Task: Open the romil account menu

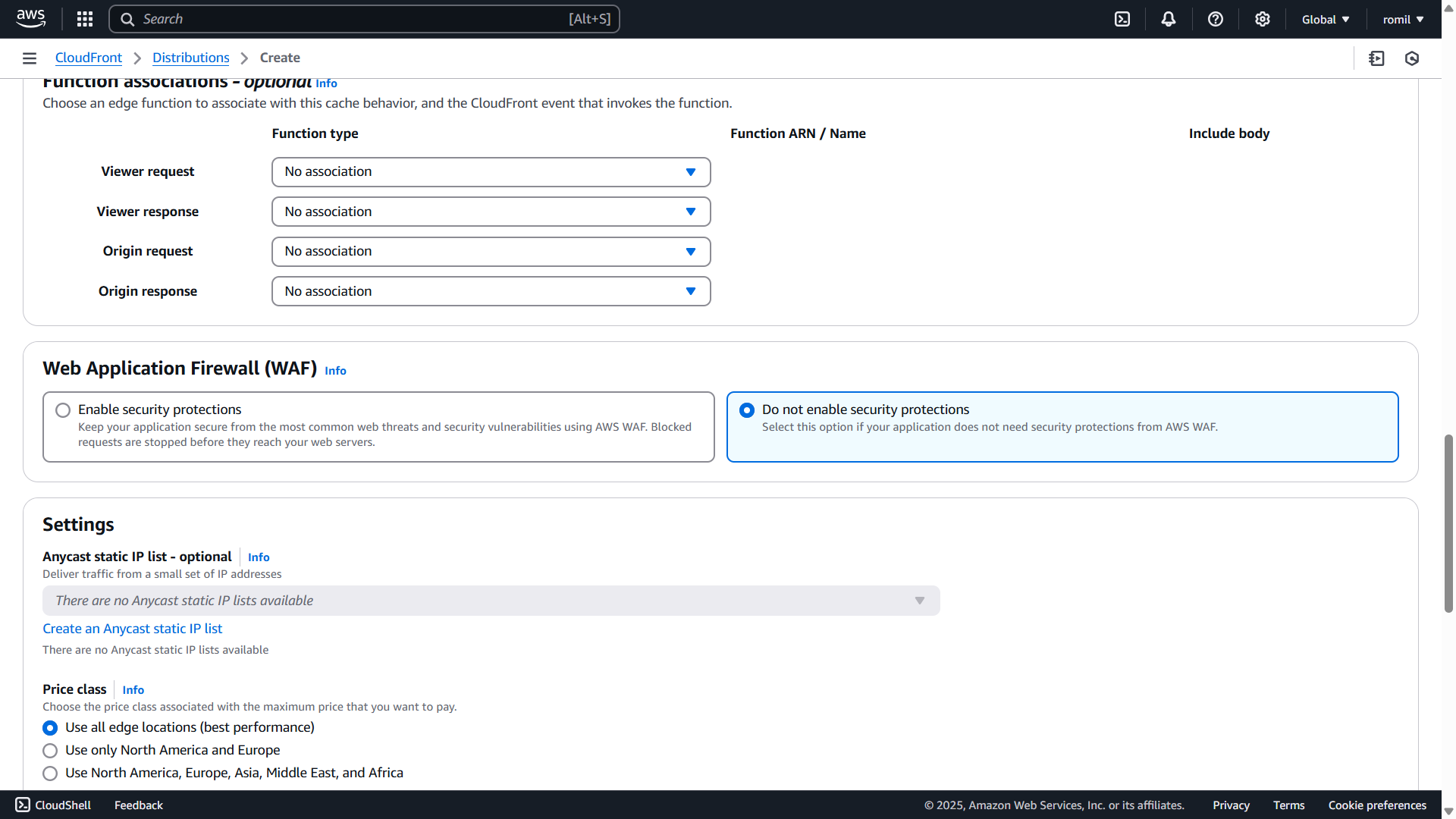Action: coord(1403,19)
